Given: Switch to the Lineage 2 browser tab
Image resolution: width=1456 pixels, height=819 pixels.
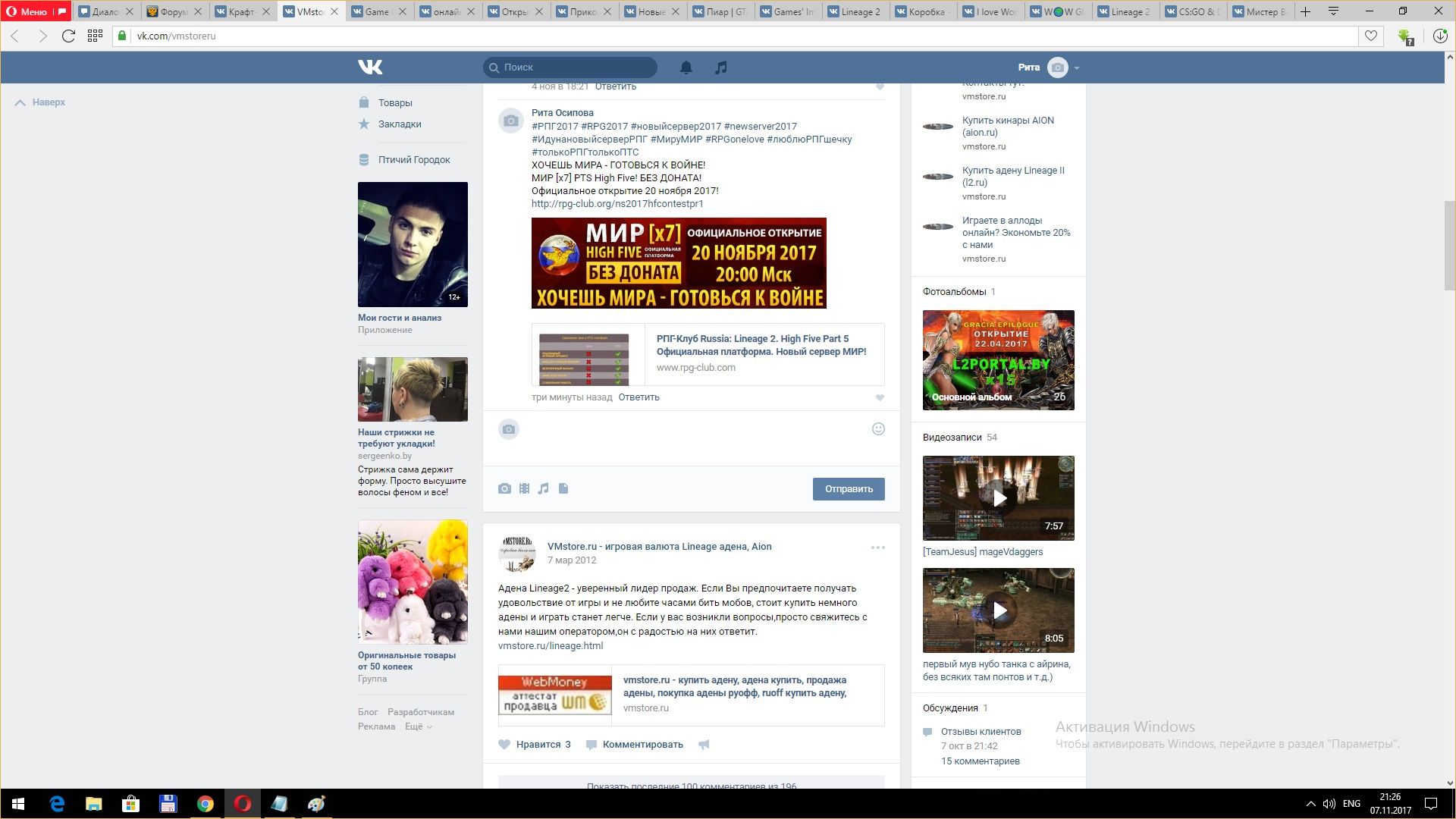Looking at the screenshot, I should [860, 11].
